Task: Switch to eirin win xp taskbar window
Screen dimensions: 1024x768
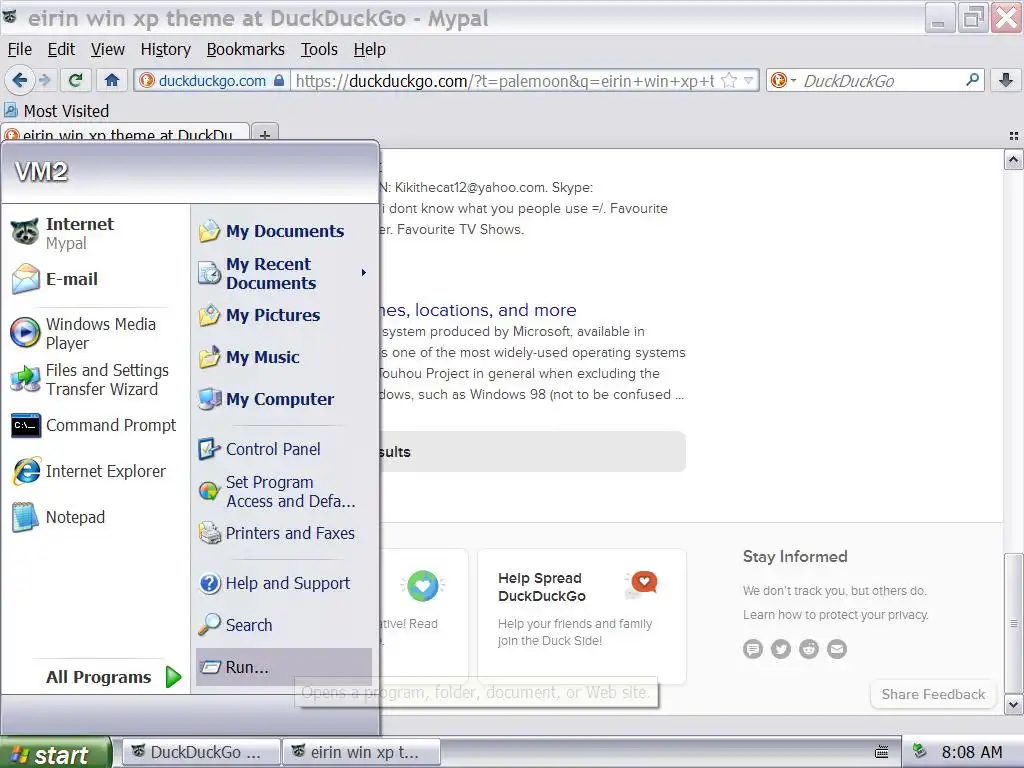Action: (x=360, y=752)
